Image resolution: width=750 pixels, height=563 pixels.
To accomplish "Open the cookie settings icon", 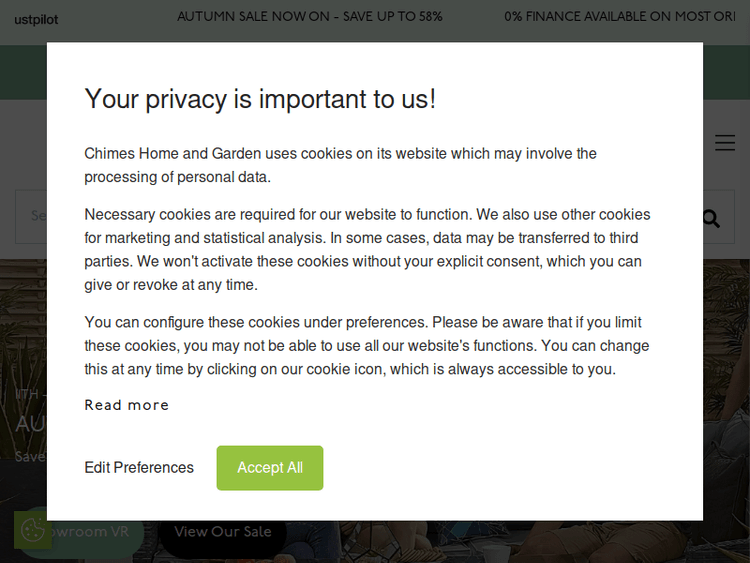I will 32,530.
